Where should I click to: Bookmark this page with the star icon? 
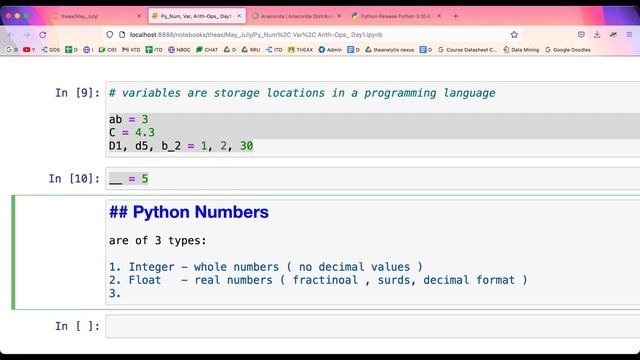[x=514, y=35]
